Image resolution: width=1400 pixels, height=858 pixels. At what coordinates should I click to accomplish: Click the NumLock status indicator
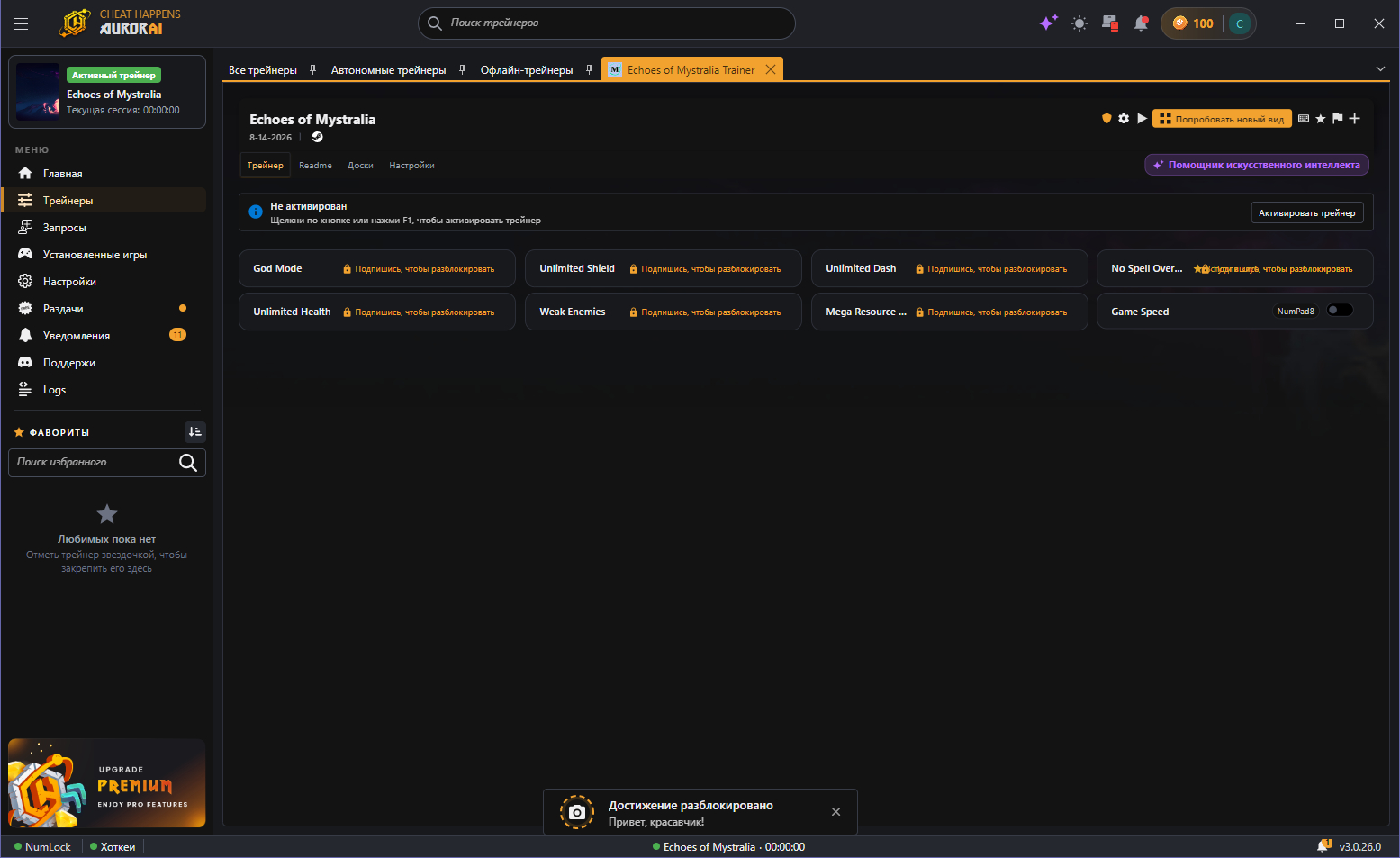(x=42, y=847)
